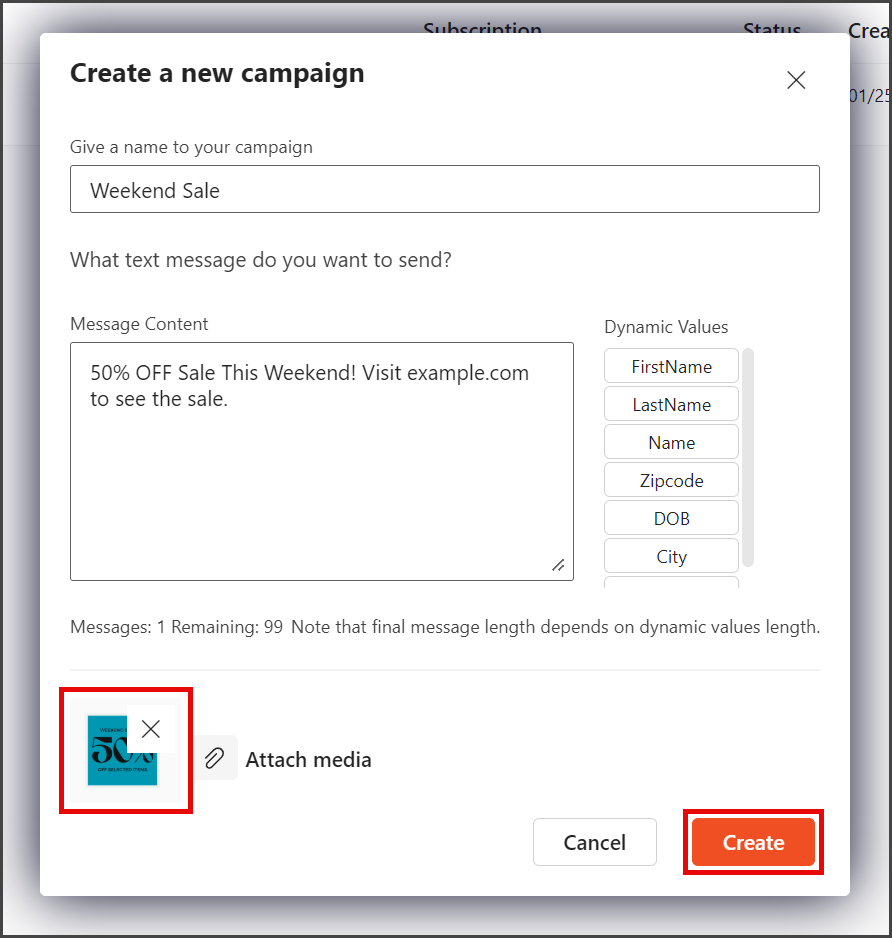892x938 pixels.
Task: Open the attached sale image thumbnail
Action: pos(122,750)
